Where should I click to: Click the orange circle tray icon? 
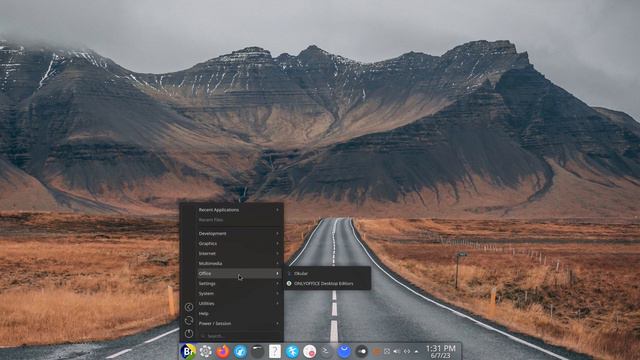pyautogui.click(x=377, y=351)
